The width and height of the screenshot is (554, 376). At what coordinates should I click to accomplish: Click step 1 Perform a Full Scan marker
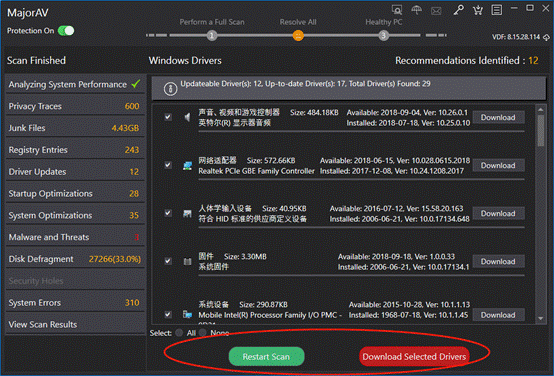(x=212, y=35)
